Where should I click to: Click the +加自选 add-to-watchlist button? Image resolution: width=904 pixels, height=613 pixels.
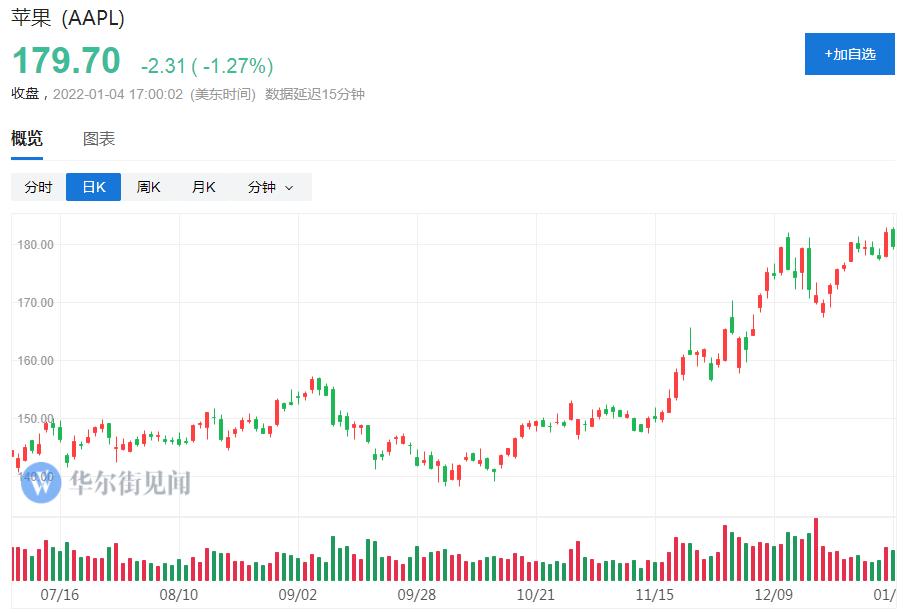click(849, 54)
